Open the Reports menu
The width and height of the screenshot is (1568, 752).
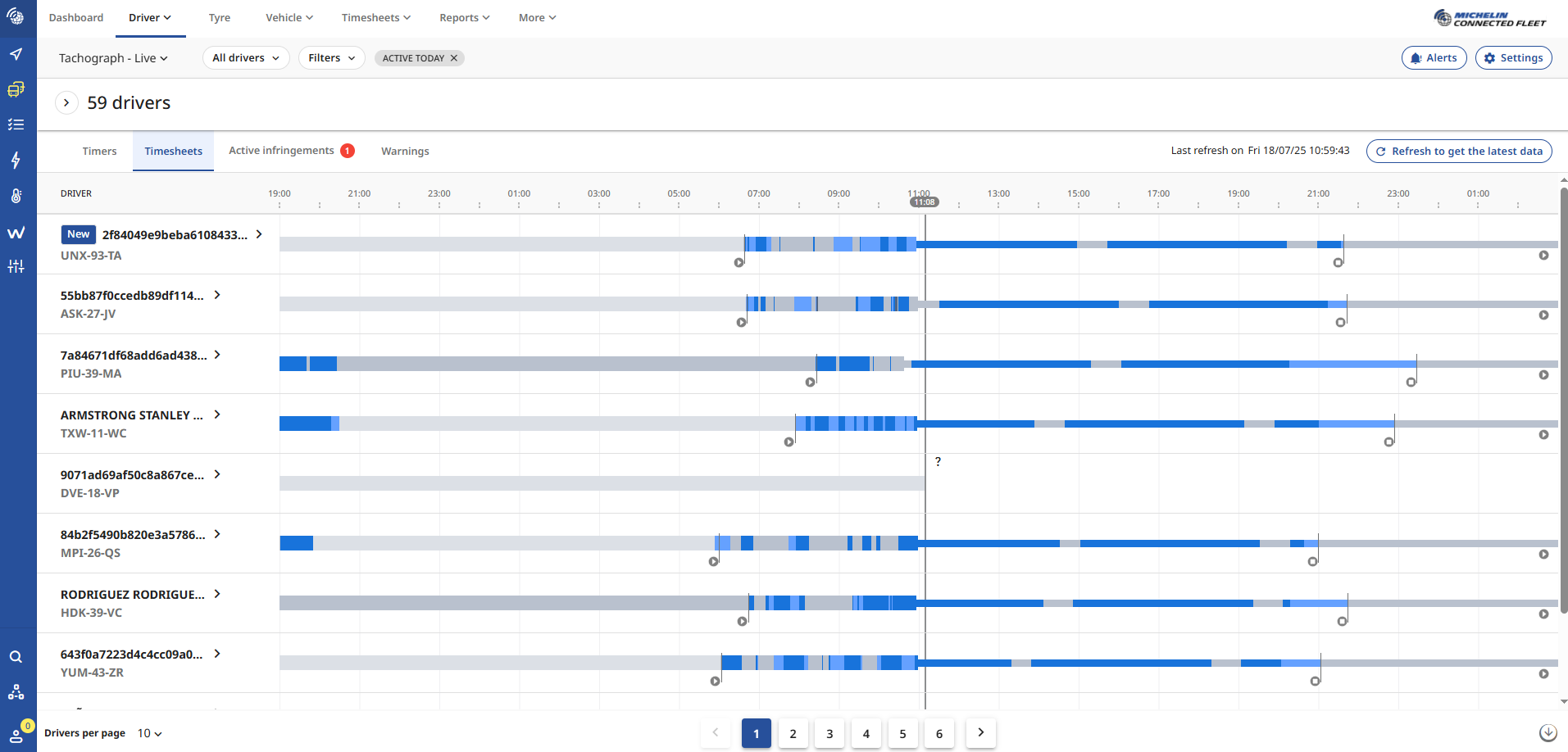464,18
